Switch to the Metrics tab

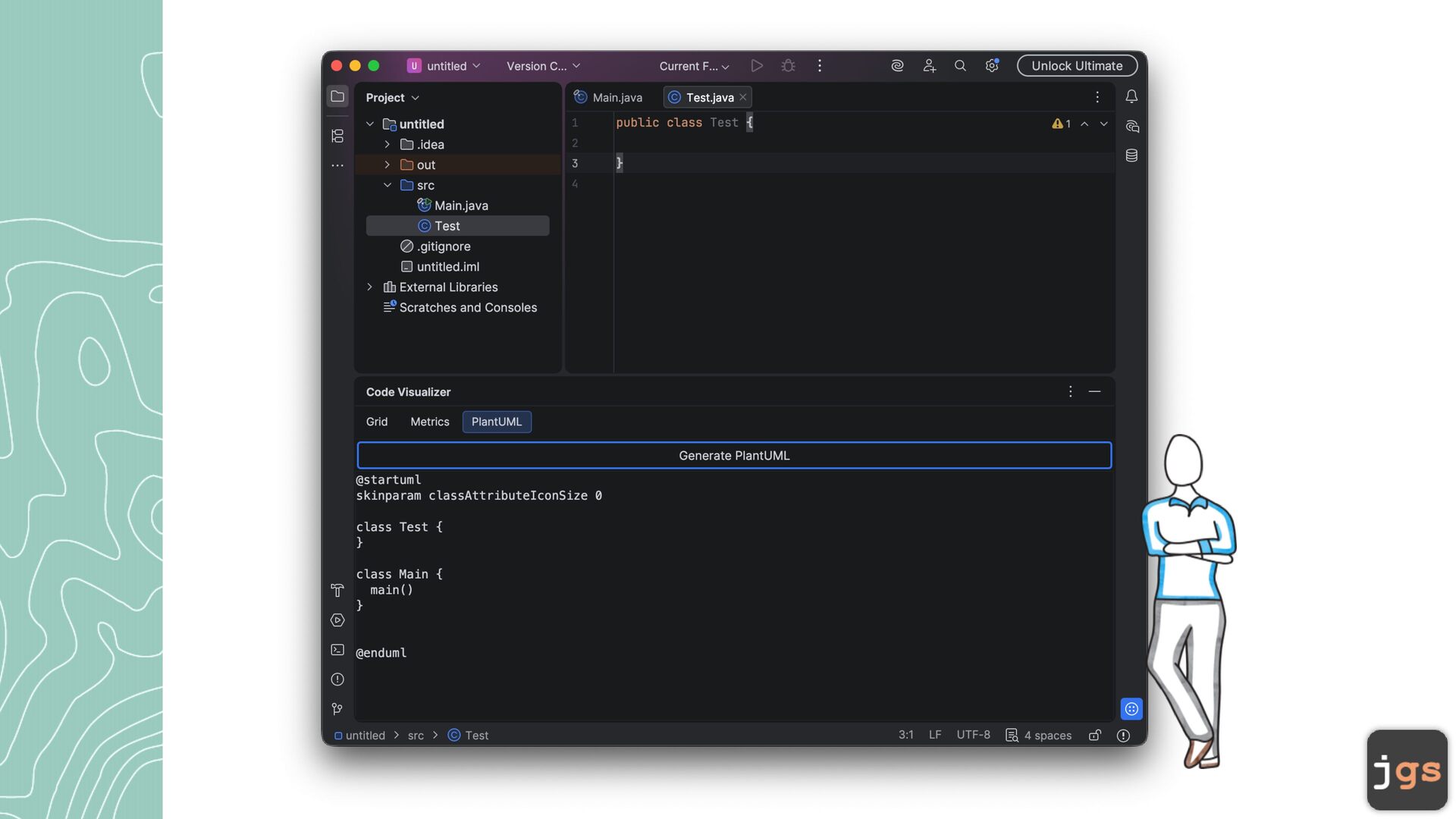point(429,422)
